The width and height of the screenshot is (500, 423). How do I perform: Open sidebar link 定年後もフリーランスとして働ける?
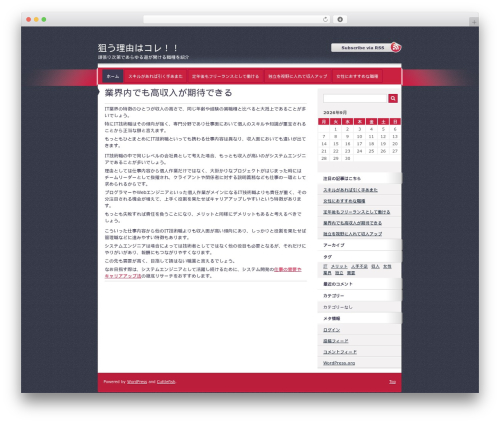pos(357,212)
